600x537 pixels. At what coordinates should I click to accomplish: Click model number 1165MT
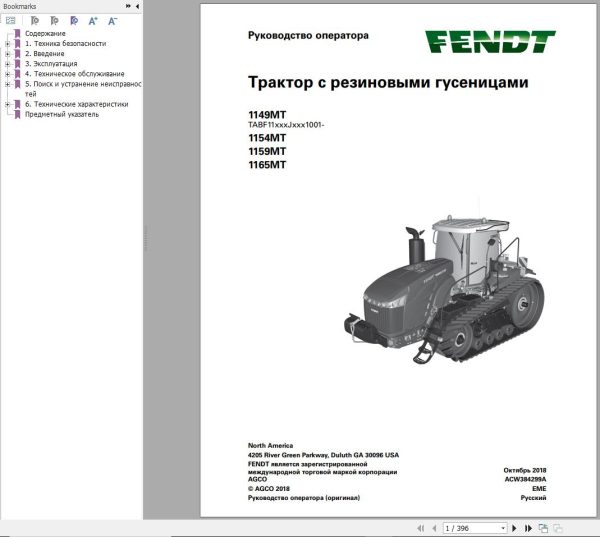pyautogui.click(x=267, y=165)
